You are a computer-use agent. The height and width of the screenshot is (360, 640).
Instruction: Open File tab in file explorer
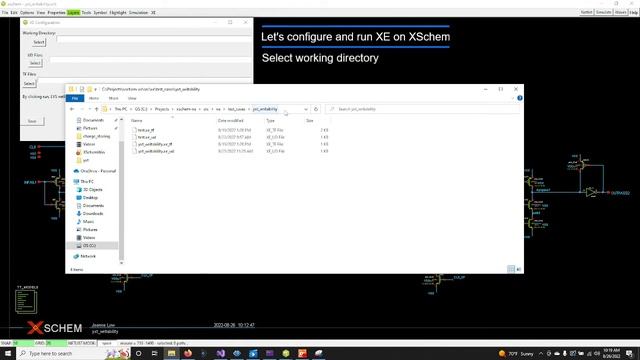75,98
